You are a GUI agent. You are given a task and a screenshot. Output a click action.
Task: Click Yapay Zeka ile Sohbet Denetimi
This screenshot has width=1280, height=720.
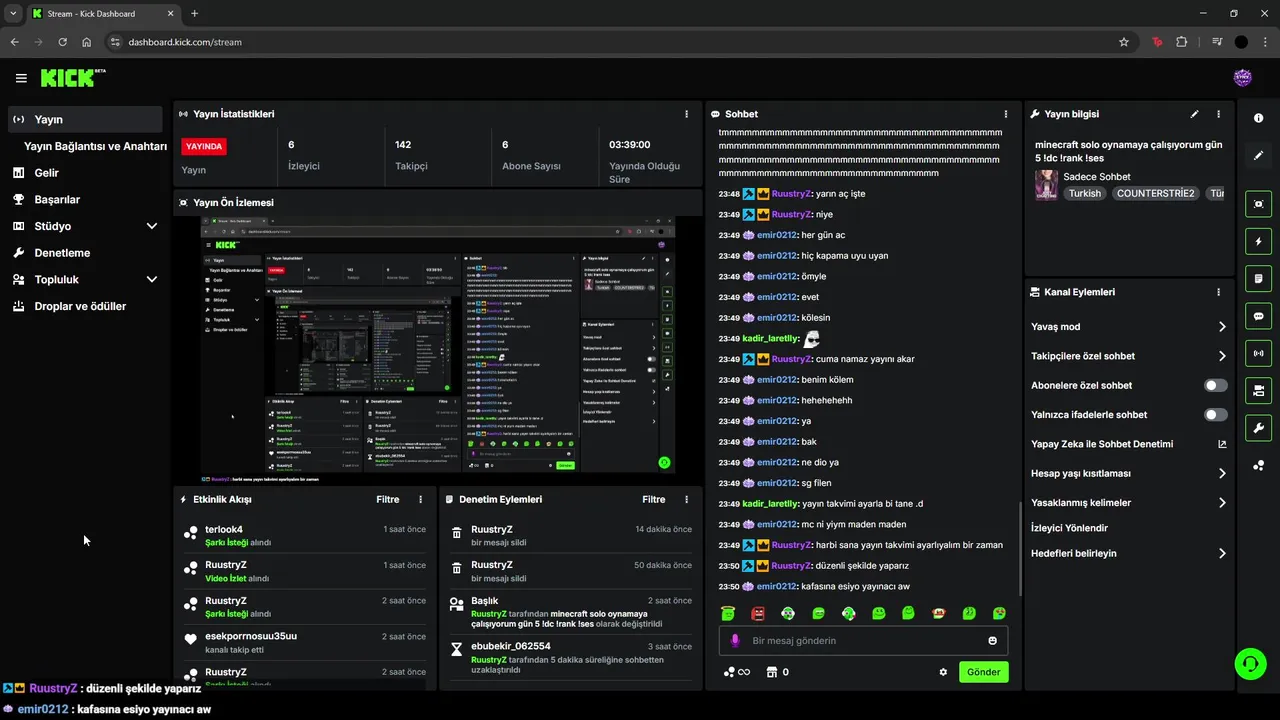coord(1102,444)
